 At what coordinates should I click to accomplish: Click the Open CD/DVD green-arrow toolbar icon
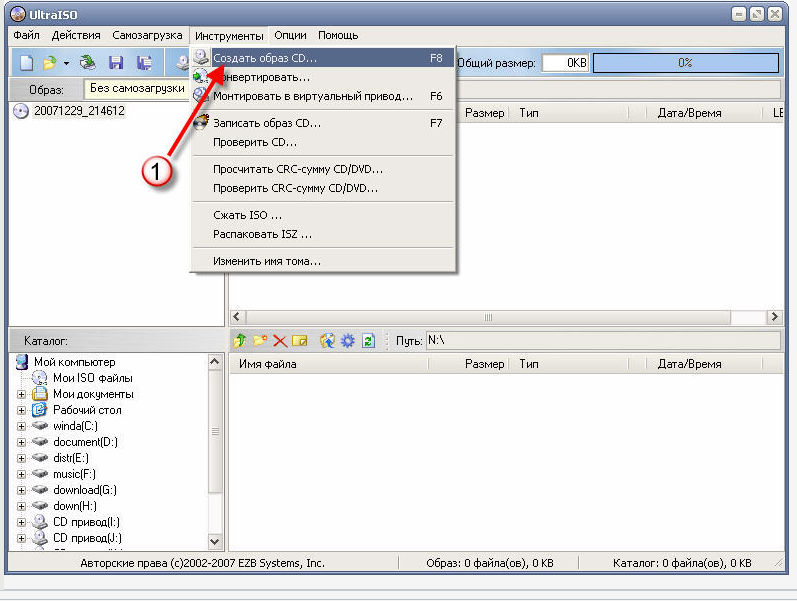88,63
